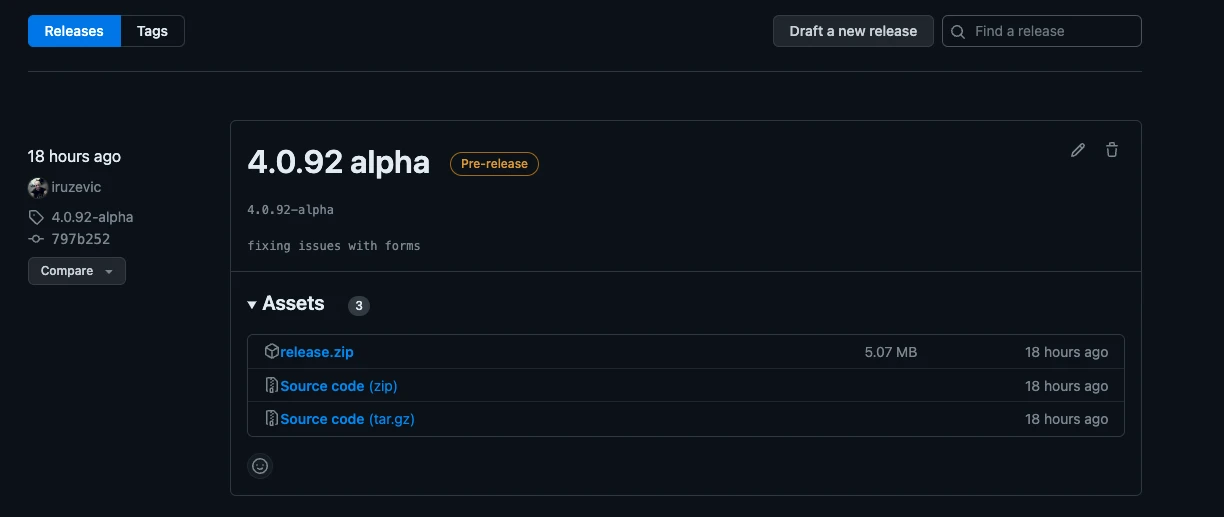Open the 4.0.92 alpha release title
Image resolution: width=1224 pixels, height=517 pixels.
[338, 163]
